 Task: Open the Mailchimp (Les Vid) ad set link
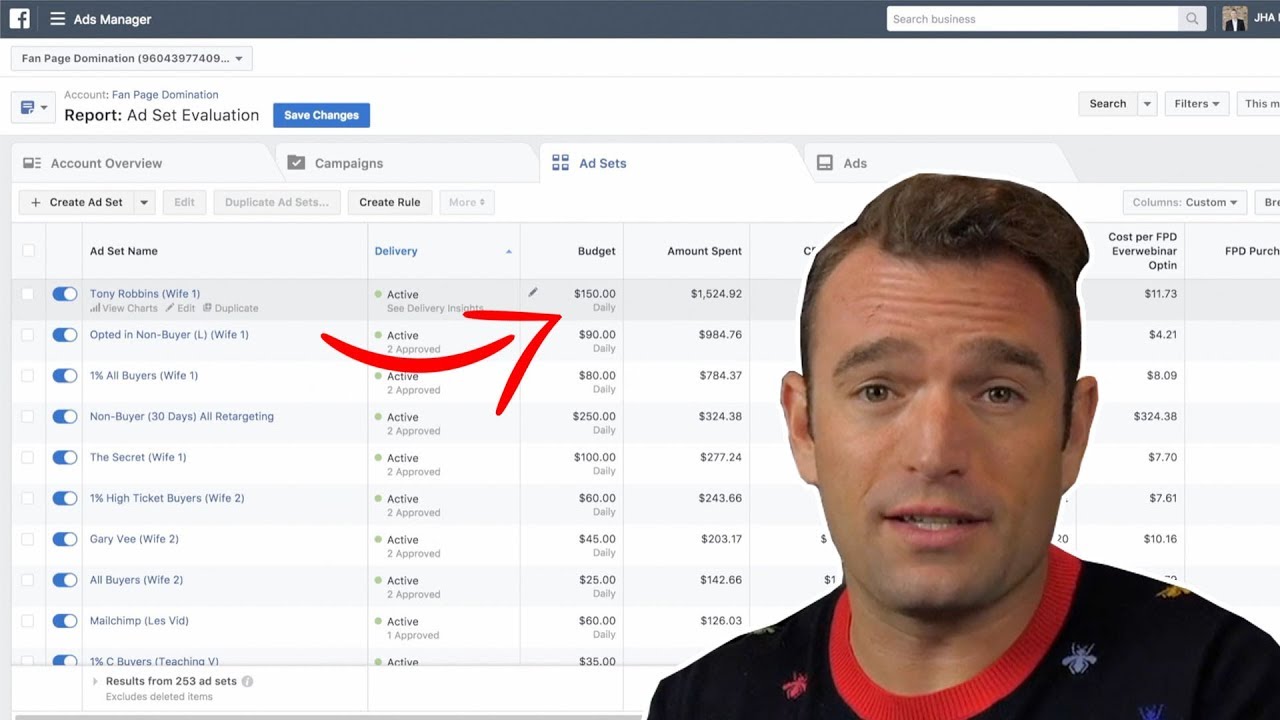(139, 621)
